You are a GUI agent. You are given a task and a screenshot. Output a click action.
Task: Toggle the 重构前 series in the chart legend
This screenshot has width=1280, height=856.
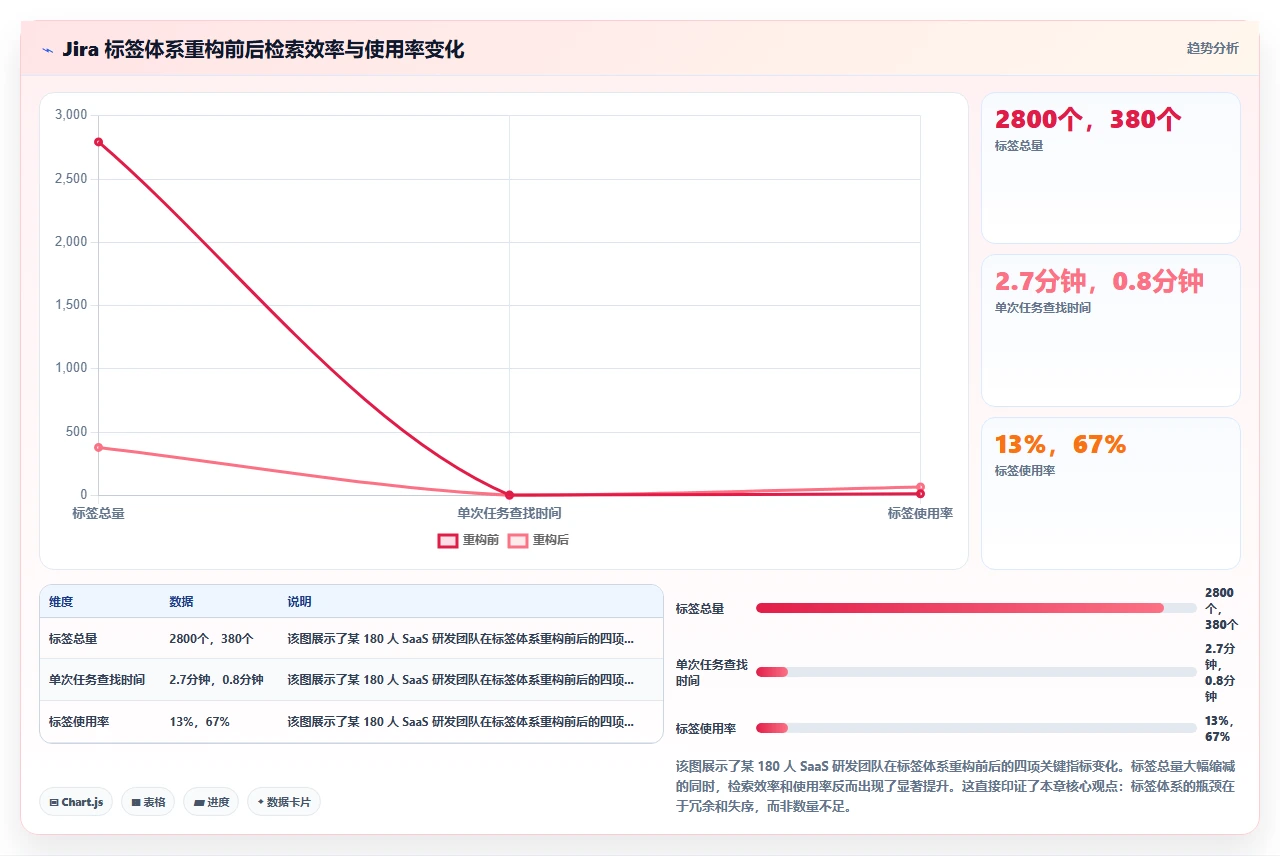[x=469, y=540]
